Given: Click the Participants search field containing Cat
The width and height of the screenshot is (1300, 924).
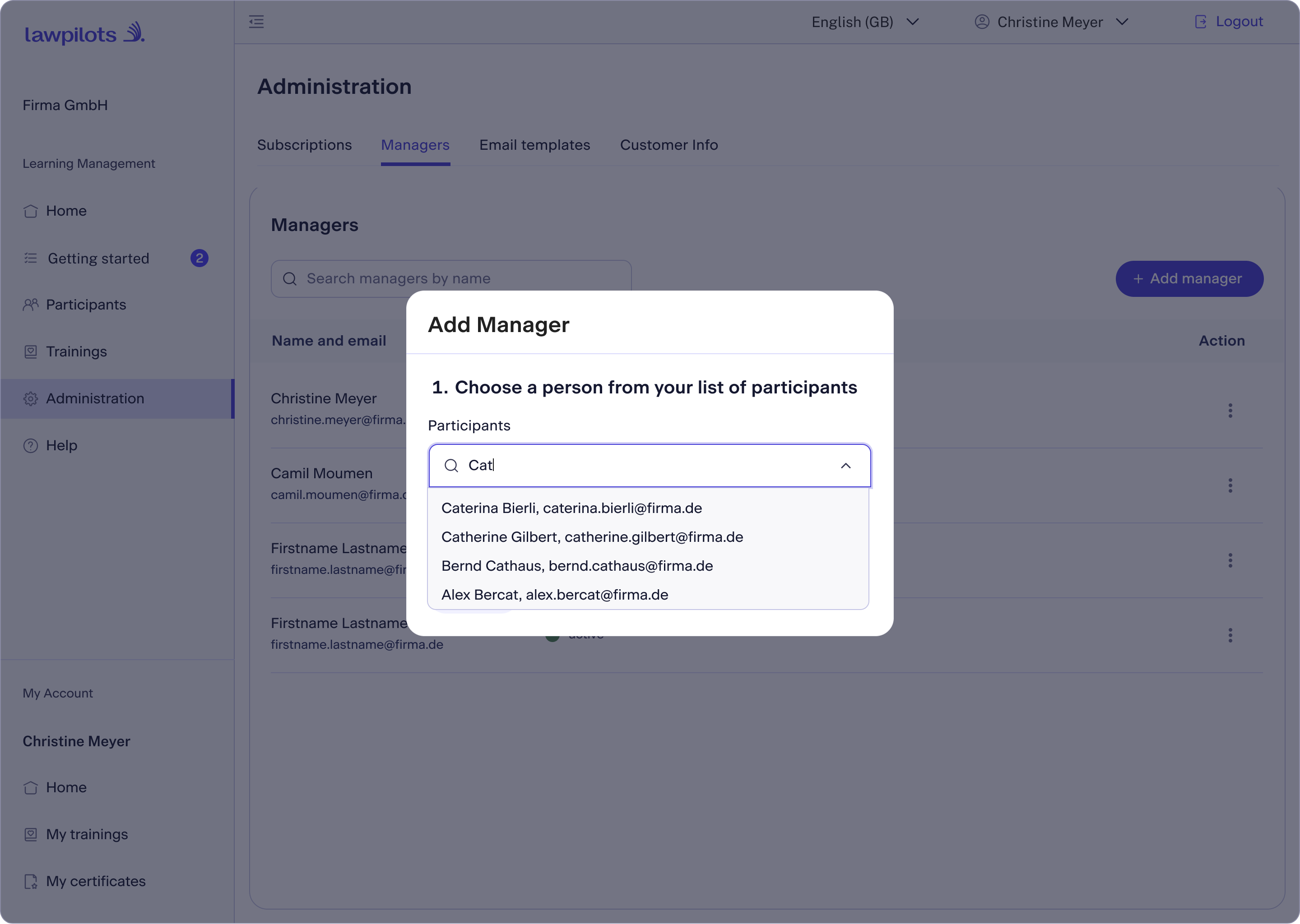Looking at the screenshot, I should click(x=650, y=466).
